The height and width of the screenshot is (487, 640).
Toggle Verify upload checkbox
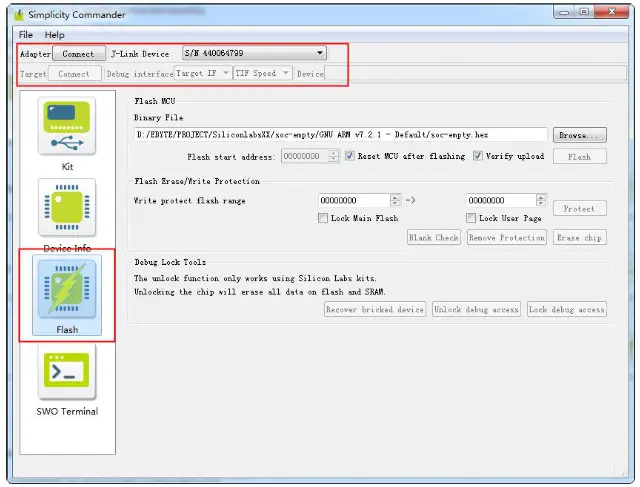tap(477, 156)
